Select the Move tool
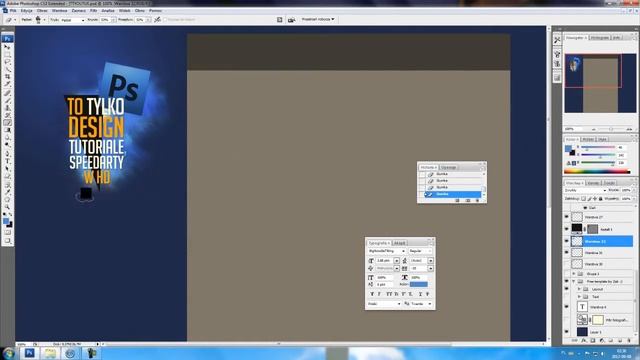640x360 pixels. click(7, 47)
